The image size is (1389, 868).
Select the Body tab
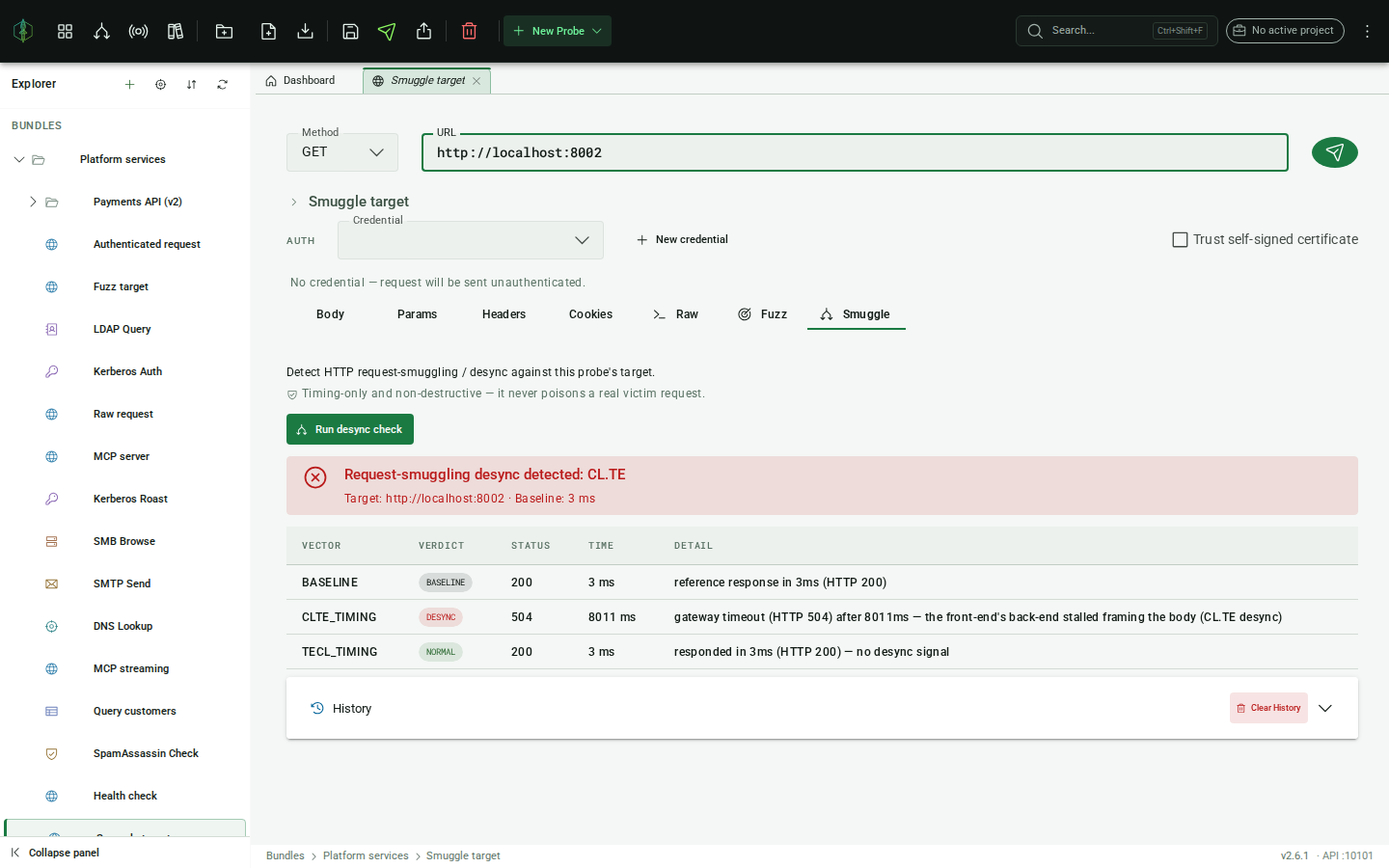[330, 314]
